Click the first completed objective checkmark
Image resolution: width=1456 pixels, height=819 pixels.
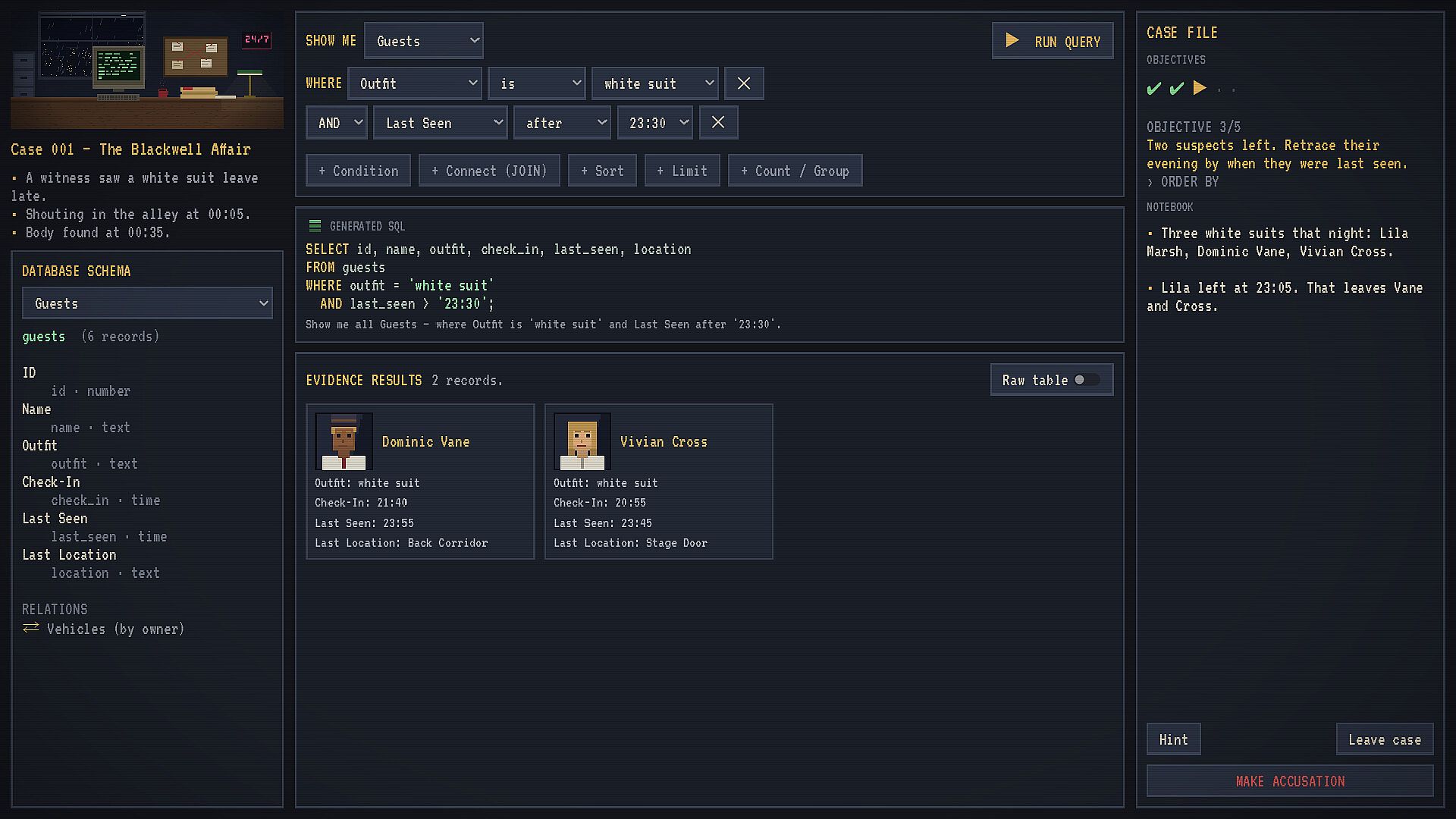point(1154,89)
